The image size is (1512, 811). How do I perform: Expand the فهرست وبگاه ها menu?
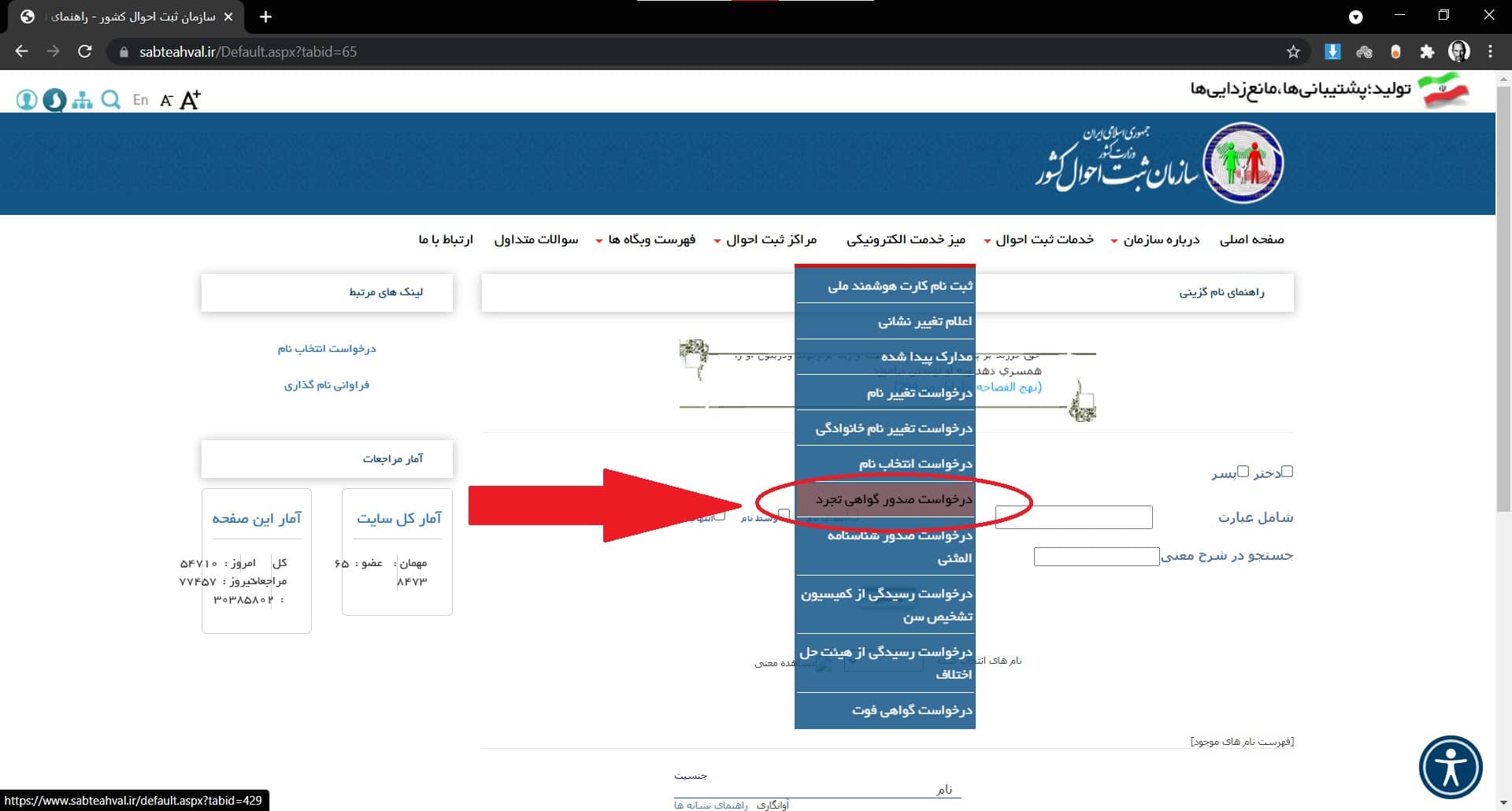(646, 239)
